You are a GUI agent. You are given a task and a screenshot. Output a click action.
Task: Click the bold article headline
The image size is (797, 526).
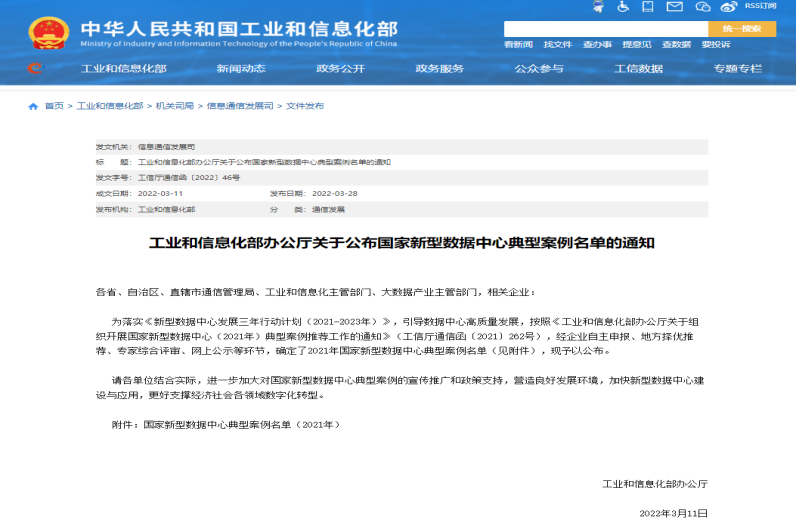pyautogui.click(x=402, y=243)
